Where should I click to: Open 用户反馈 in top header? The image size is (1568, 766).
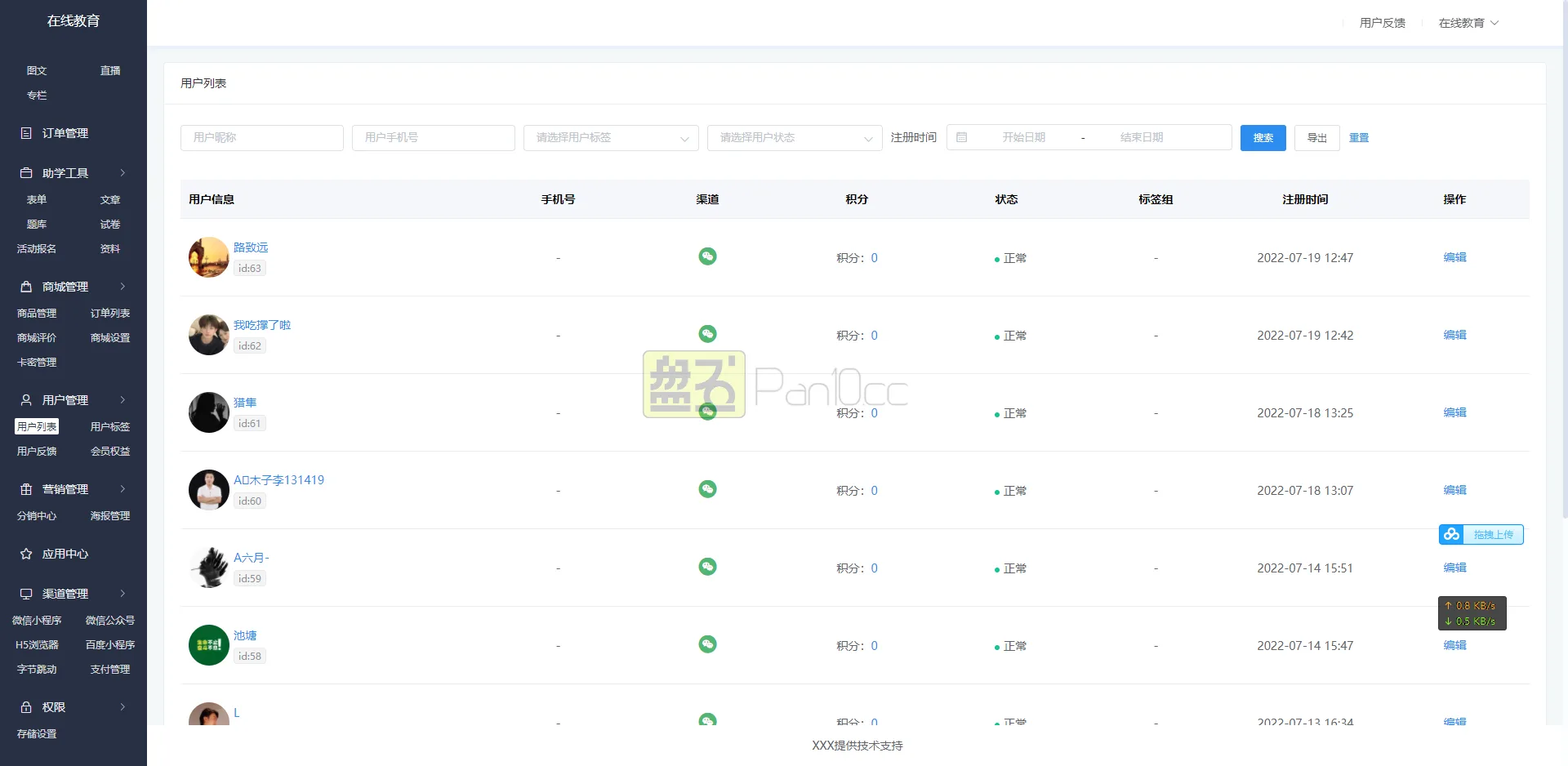1382,23
